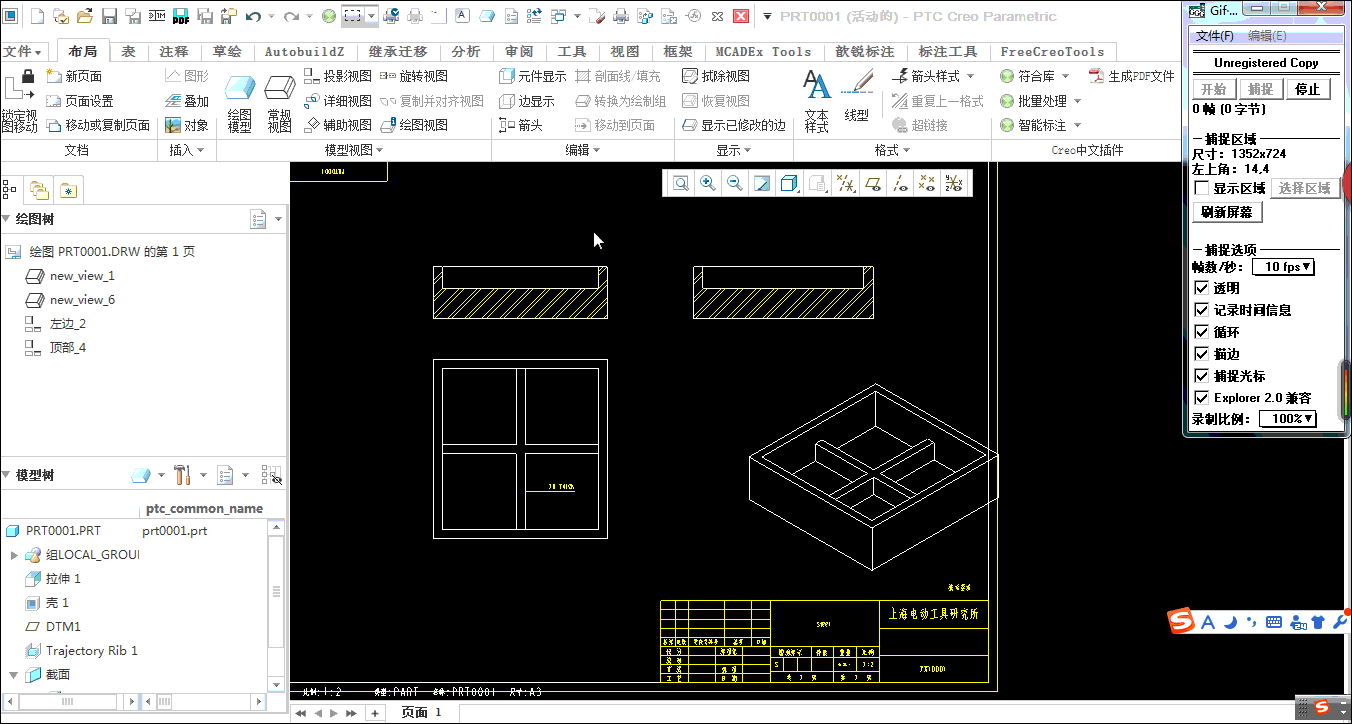Toggle the 记录时间信息 checkbox
Screen dimensions: 1352x724
[1202, 310]
